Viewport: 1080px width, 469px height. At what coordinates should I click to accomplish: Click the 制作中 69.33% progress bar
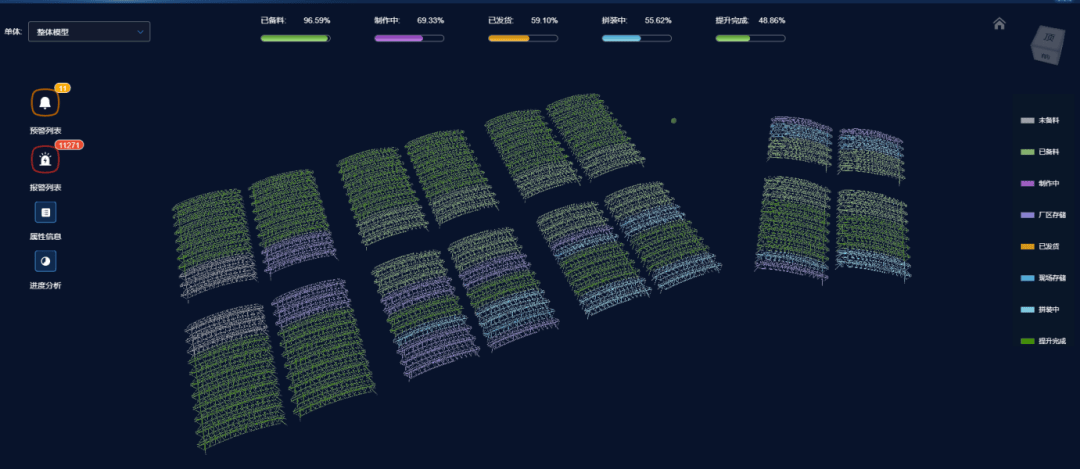point(409,38)
